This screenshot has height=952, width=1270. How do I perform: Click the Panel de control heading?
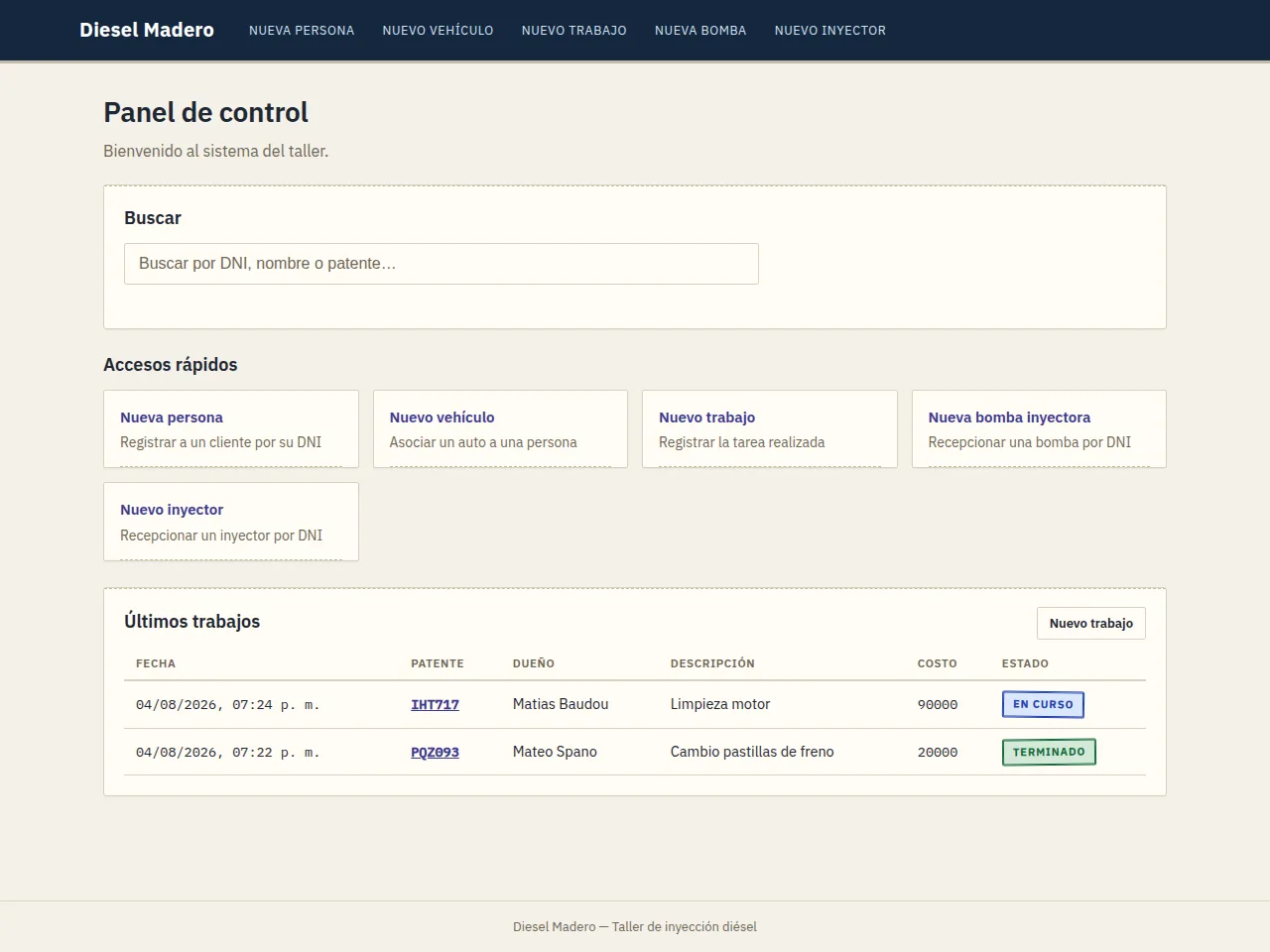click(205, 113)
